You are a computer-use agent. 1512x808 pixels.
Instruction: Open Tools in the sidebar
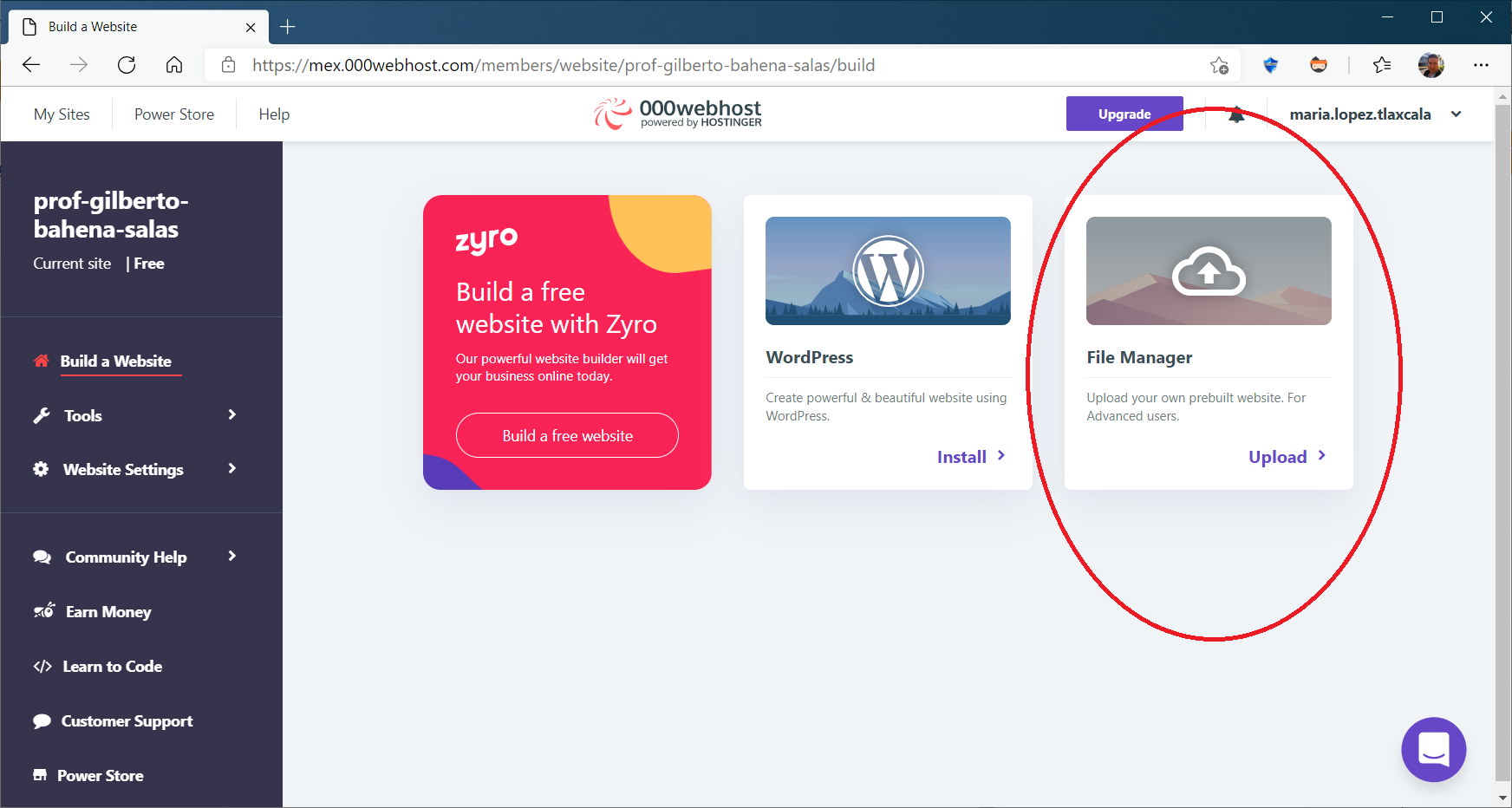point(83,415)
